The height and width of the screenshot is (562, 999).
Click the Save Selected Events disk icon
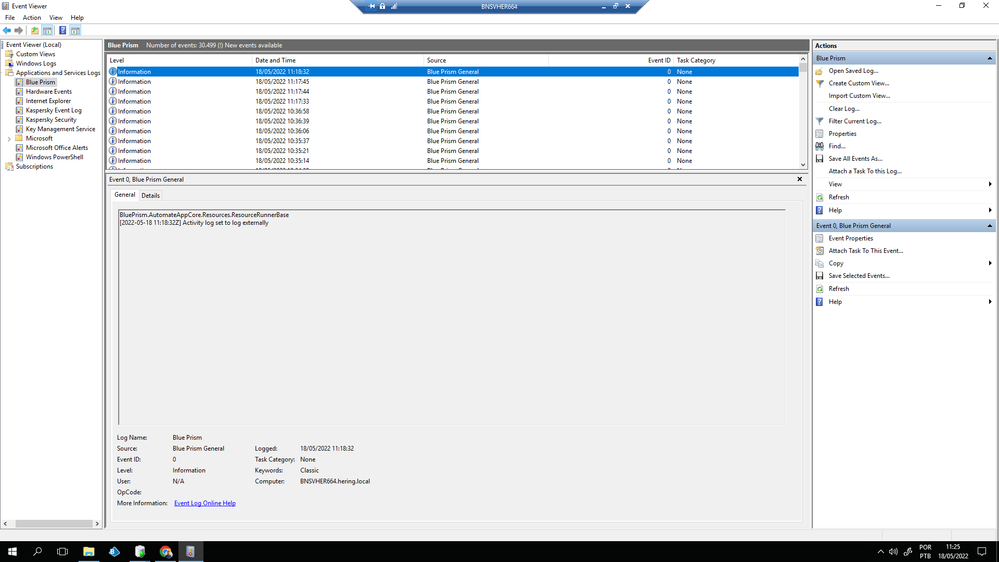click(x=820, y=276)
